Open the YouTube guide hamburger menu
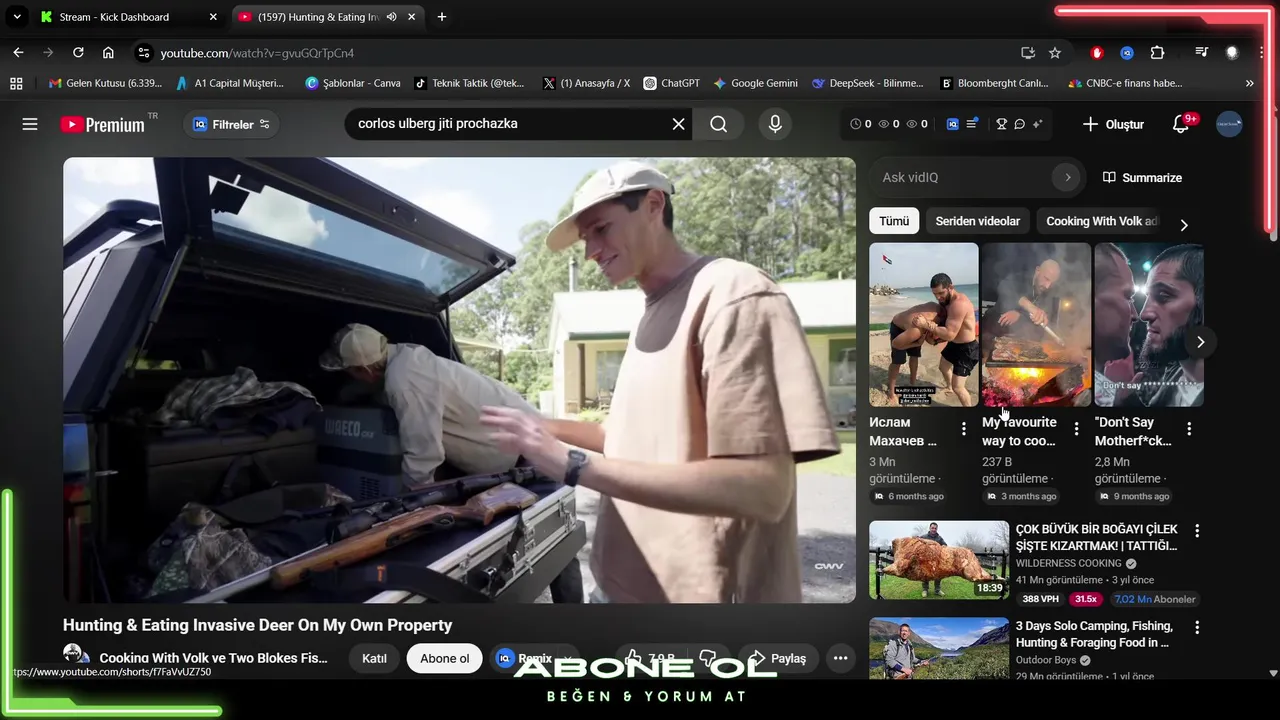1280x720 pixels. tap(30, 124)
